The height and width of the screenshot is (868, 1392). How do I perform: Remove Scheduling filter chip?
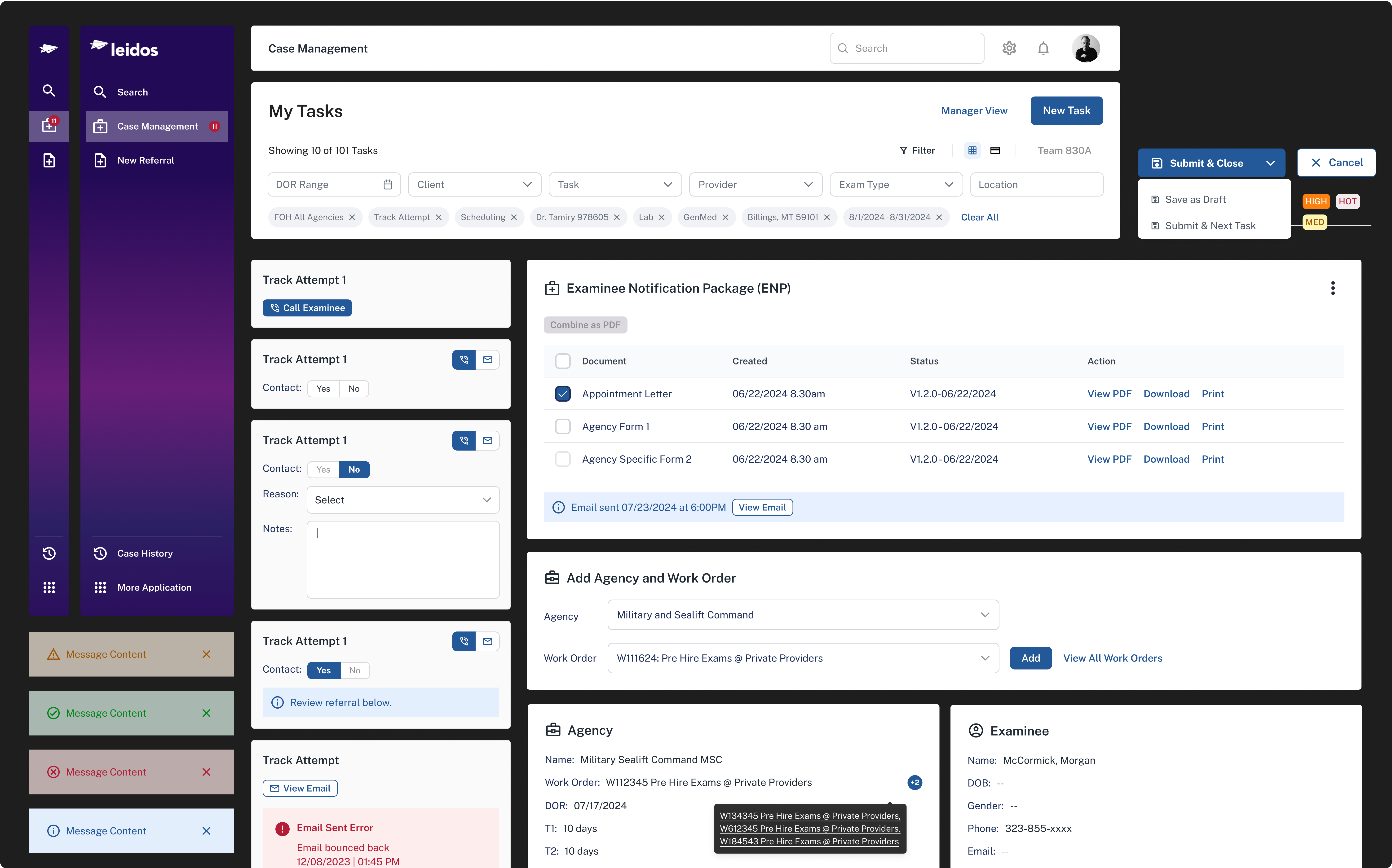point(514,218)
